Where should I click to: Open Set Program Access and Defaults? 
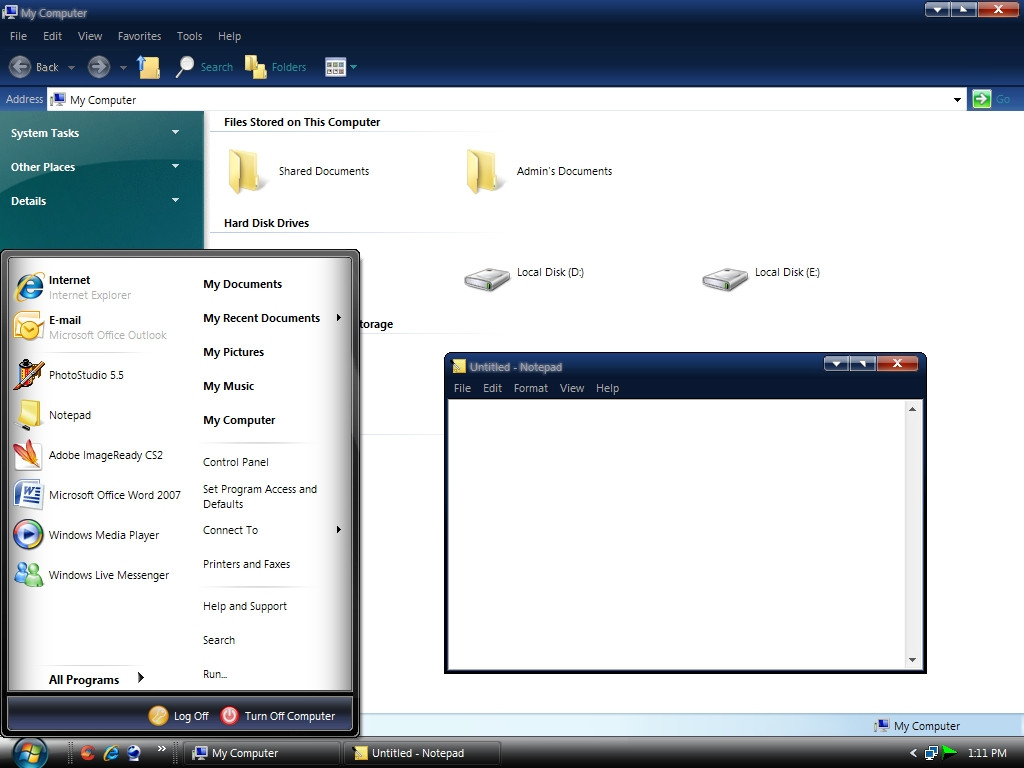260,496
